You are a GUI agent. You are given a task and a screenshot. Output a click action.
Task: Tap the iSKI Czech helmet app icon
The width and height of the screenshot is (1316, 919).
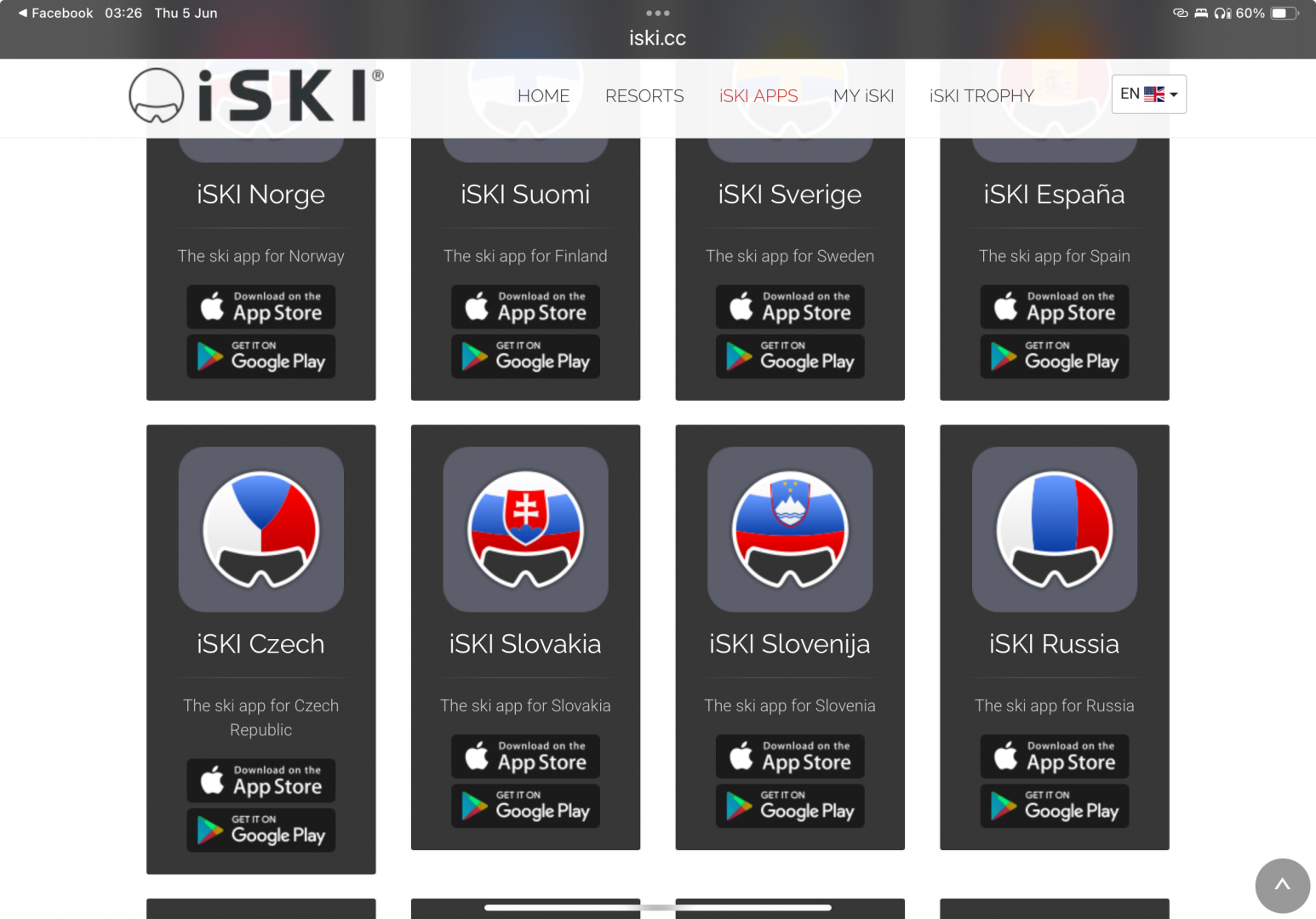click(x=261, y=529)
